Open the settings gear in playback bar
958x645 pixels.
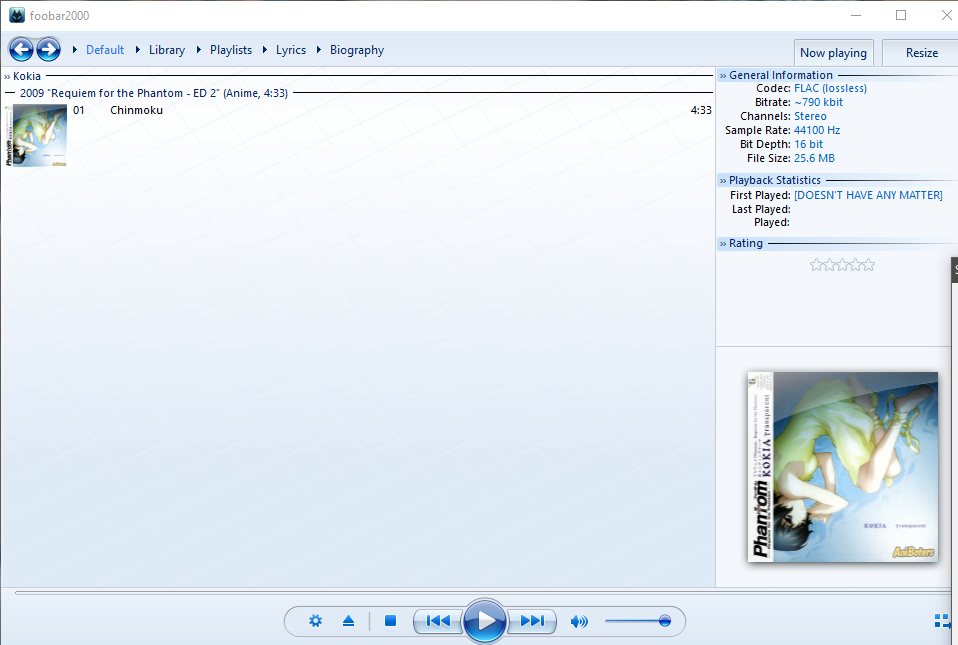315,621
